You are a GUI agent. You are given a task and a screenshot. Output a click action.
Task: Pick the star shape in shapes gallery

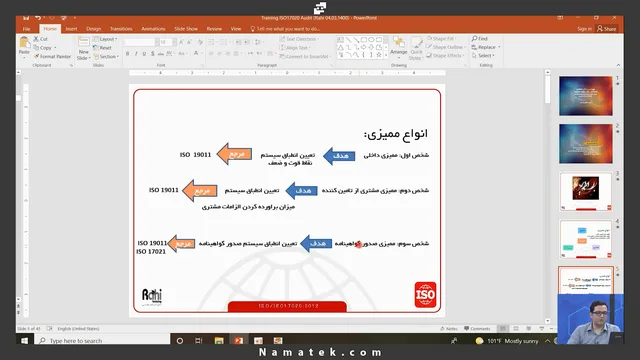[379, 55]
